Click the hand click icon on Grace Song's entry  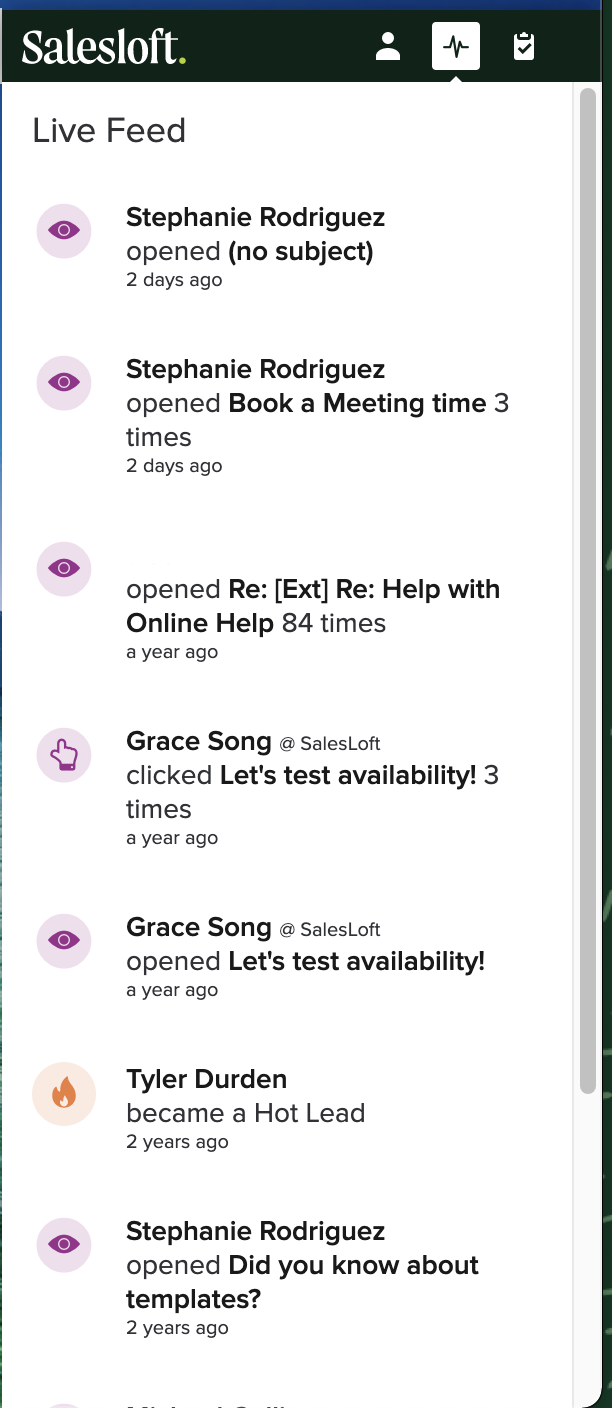63,755
